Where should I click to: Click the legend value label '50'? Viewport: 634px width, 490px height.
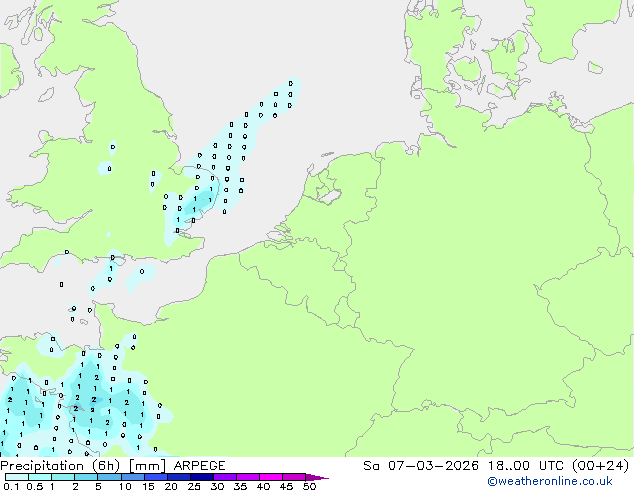point(309,486)
